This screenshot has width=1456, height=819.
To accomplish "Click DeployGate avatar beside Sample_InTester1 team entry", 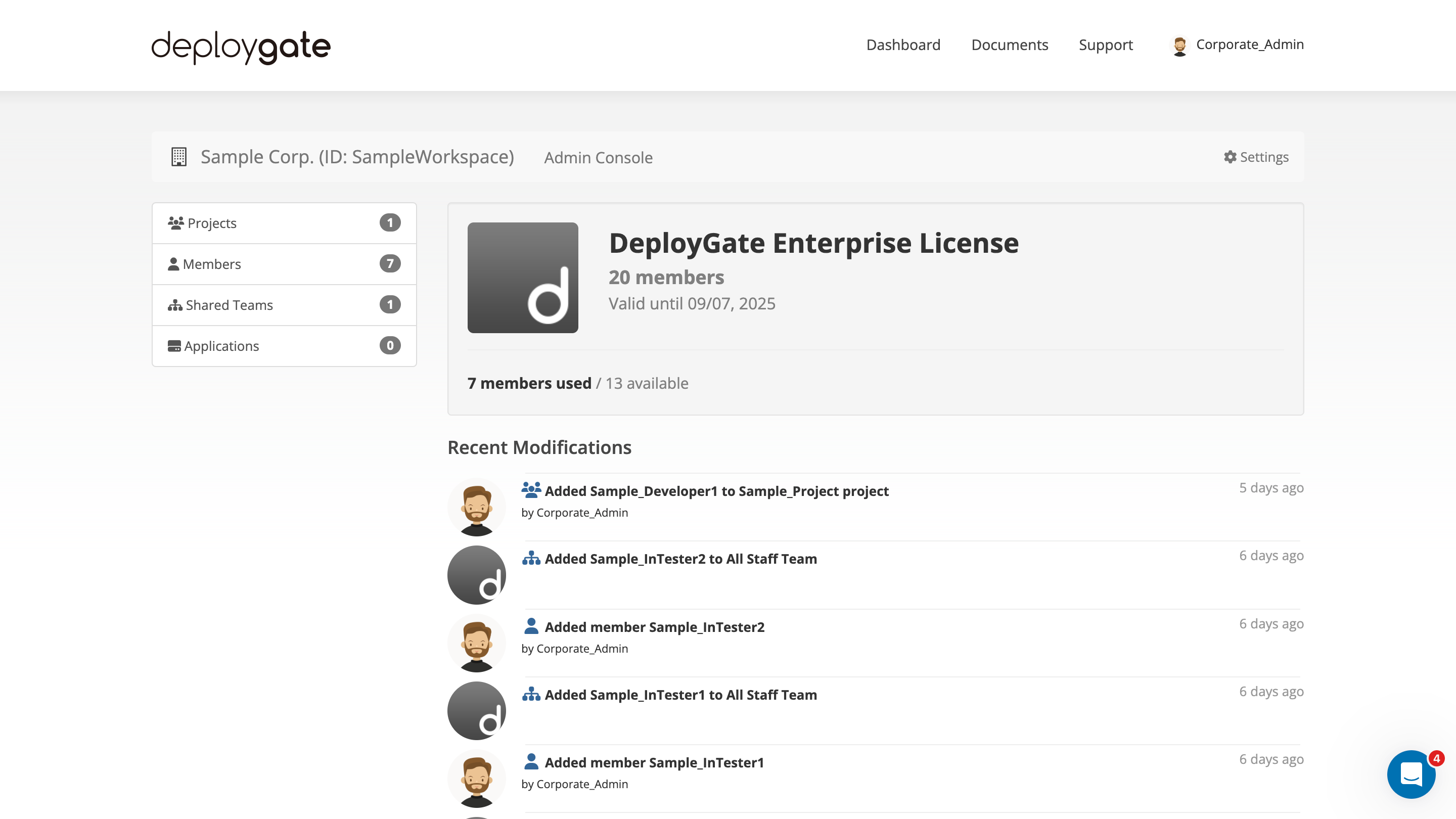I will 476,710.
